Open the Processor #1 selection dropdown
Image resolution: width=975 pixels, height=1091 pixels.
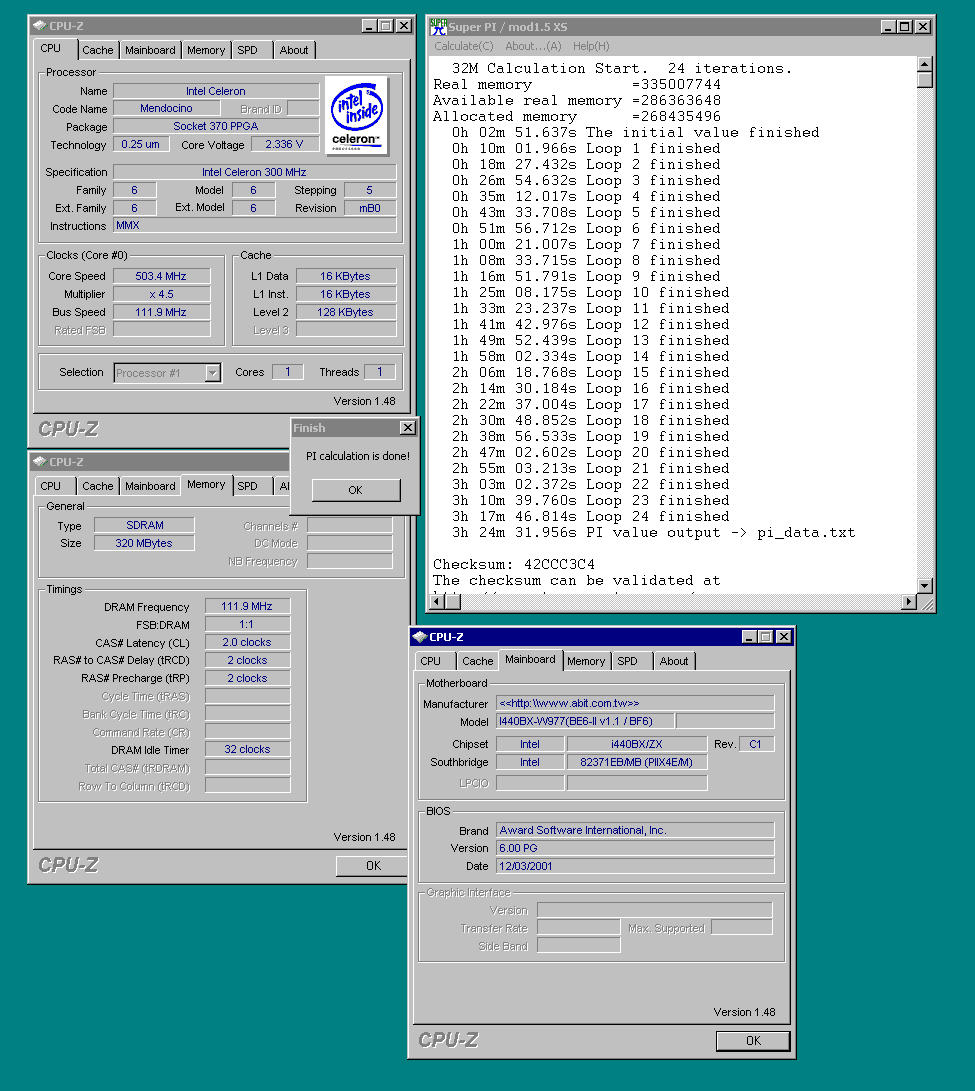[x=213, y=373]
